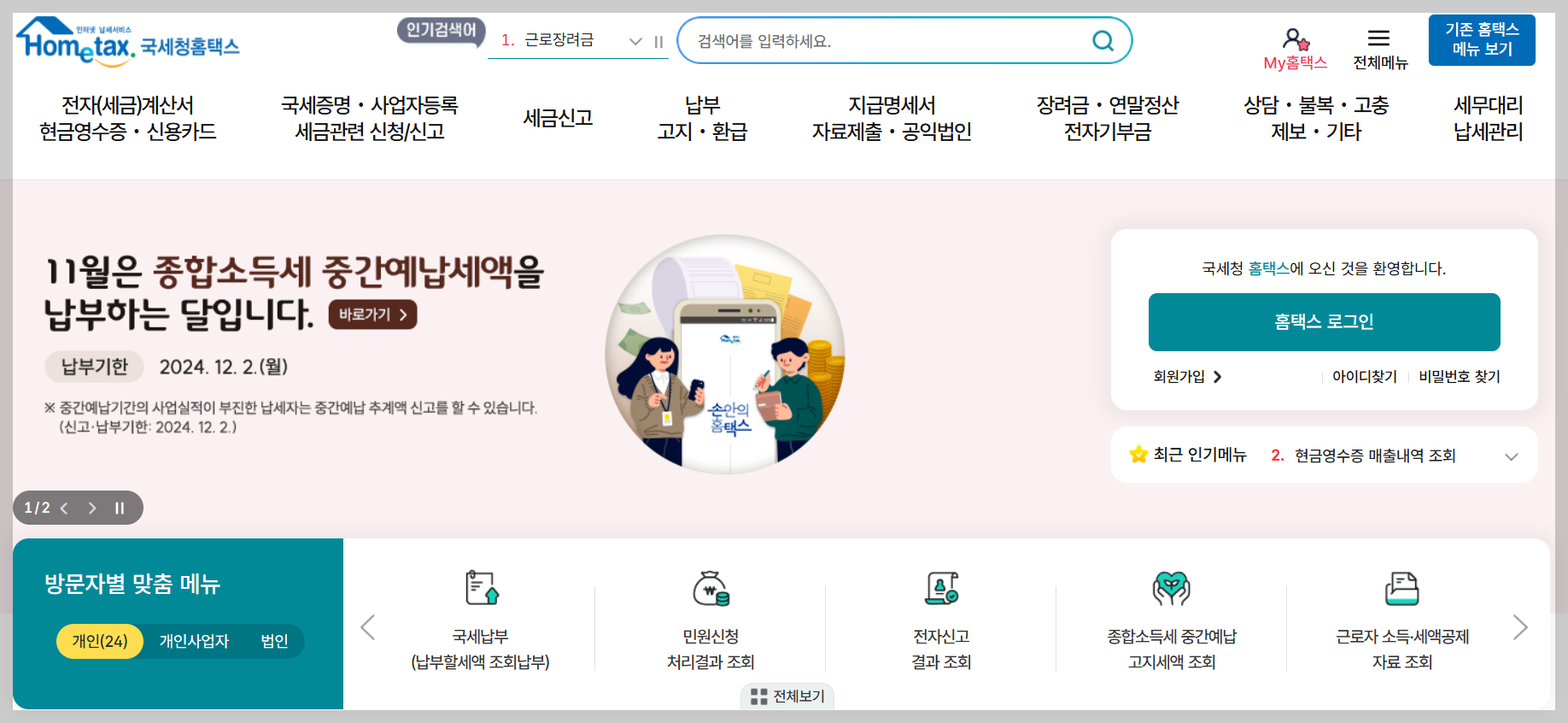The height and width of the screenshot is (723, 1568).
Task: Pause popular search keyword rotation
Action: pyautogui.click(x=658, y=41)
